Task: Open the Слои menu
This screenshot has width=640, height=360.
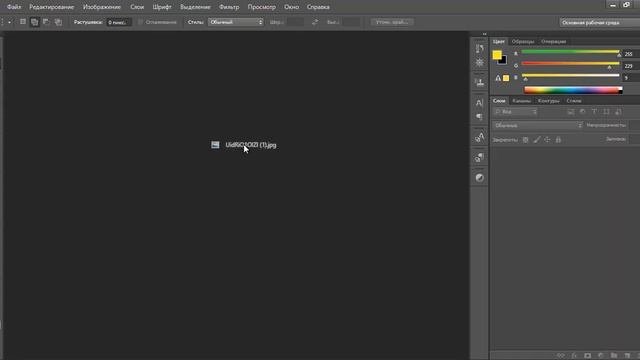Action: pos(137,7)
